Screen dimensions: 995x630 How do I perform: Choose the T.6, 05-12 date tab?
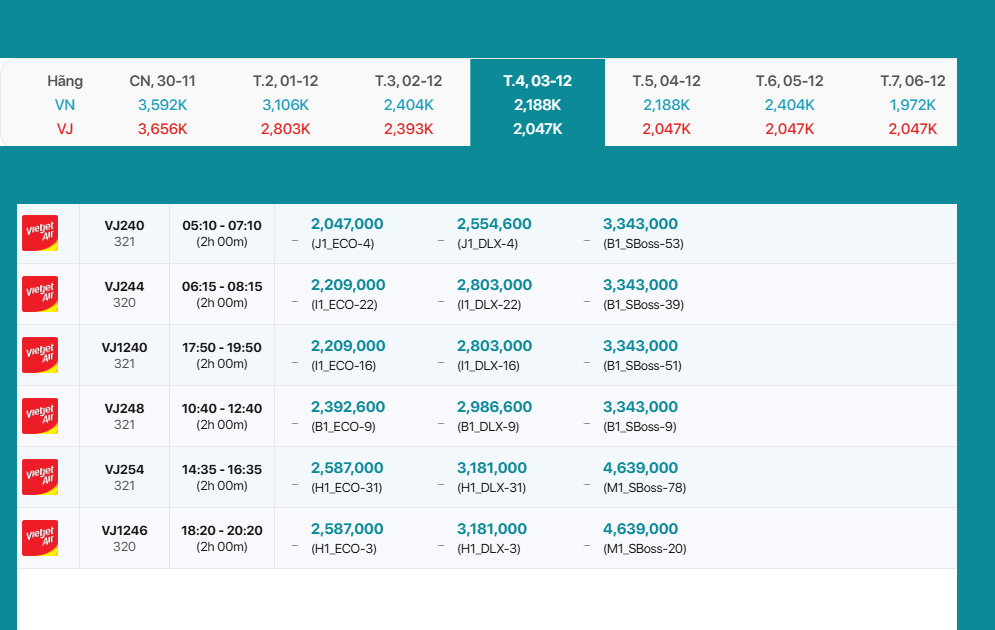click(789, 103)
